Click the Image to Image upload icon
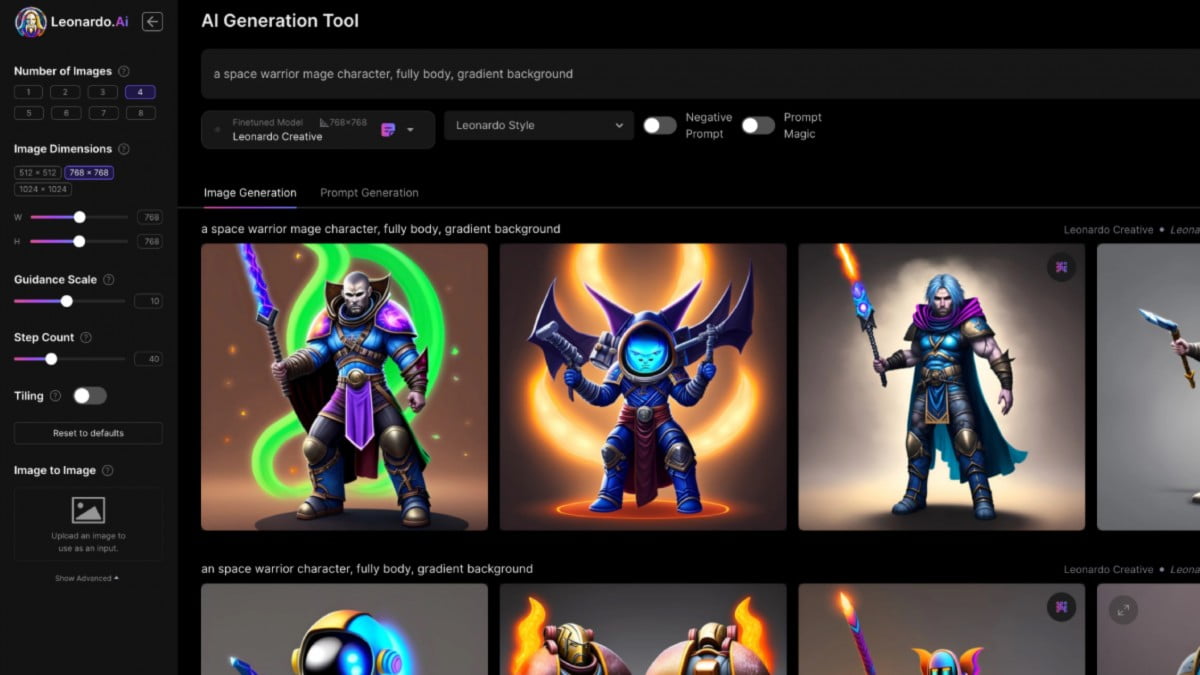 [88, 511]
